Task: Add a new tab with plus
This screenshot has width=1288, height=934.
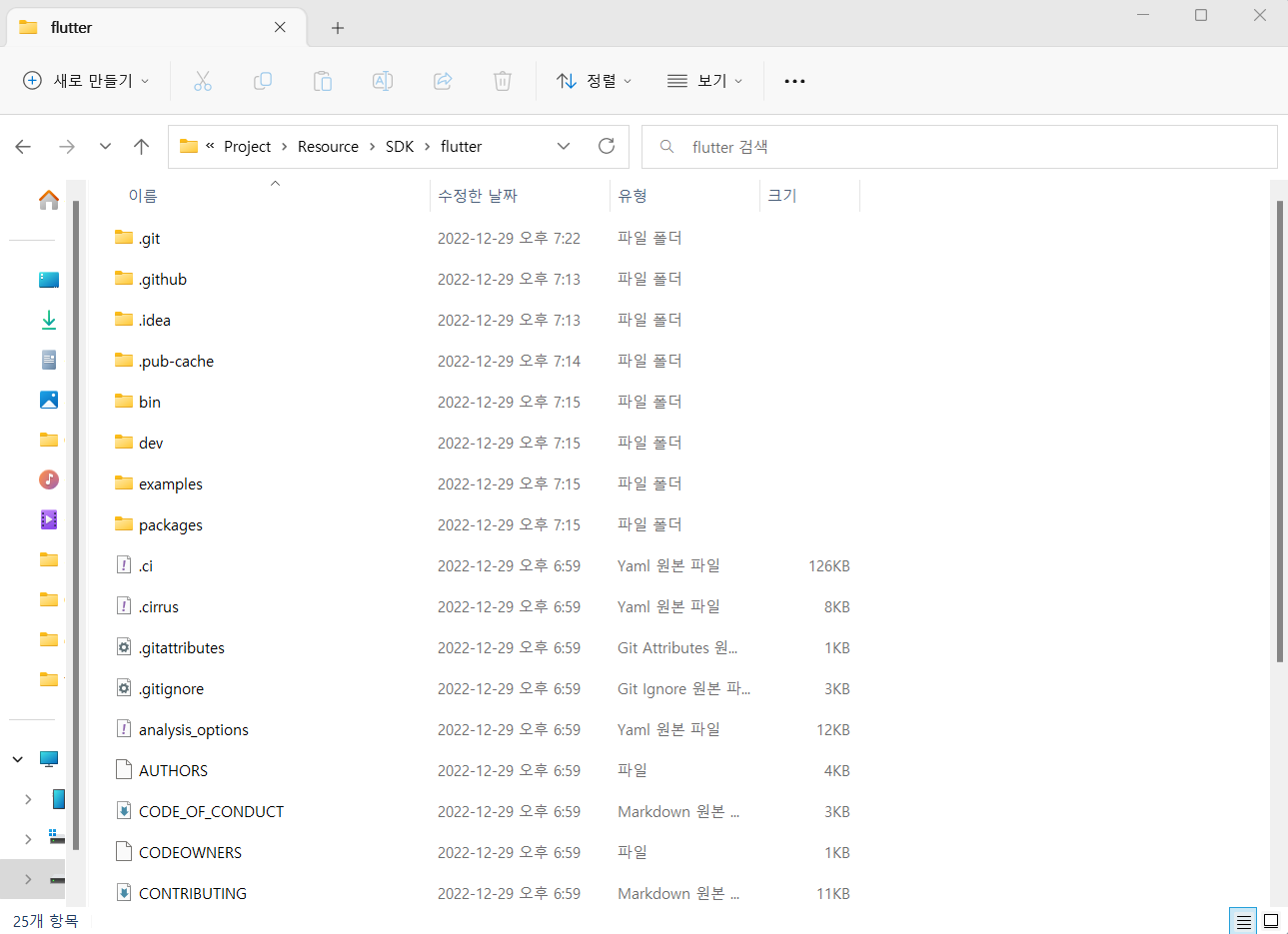Action: 338,28
